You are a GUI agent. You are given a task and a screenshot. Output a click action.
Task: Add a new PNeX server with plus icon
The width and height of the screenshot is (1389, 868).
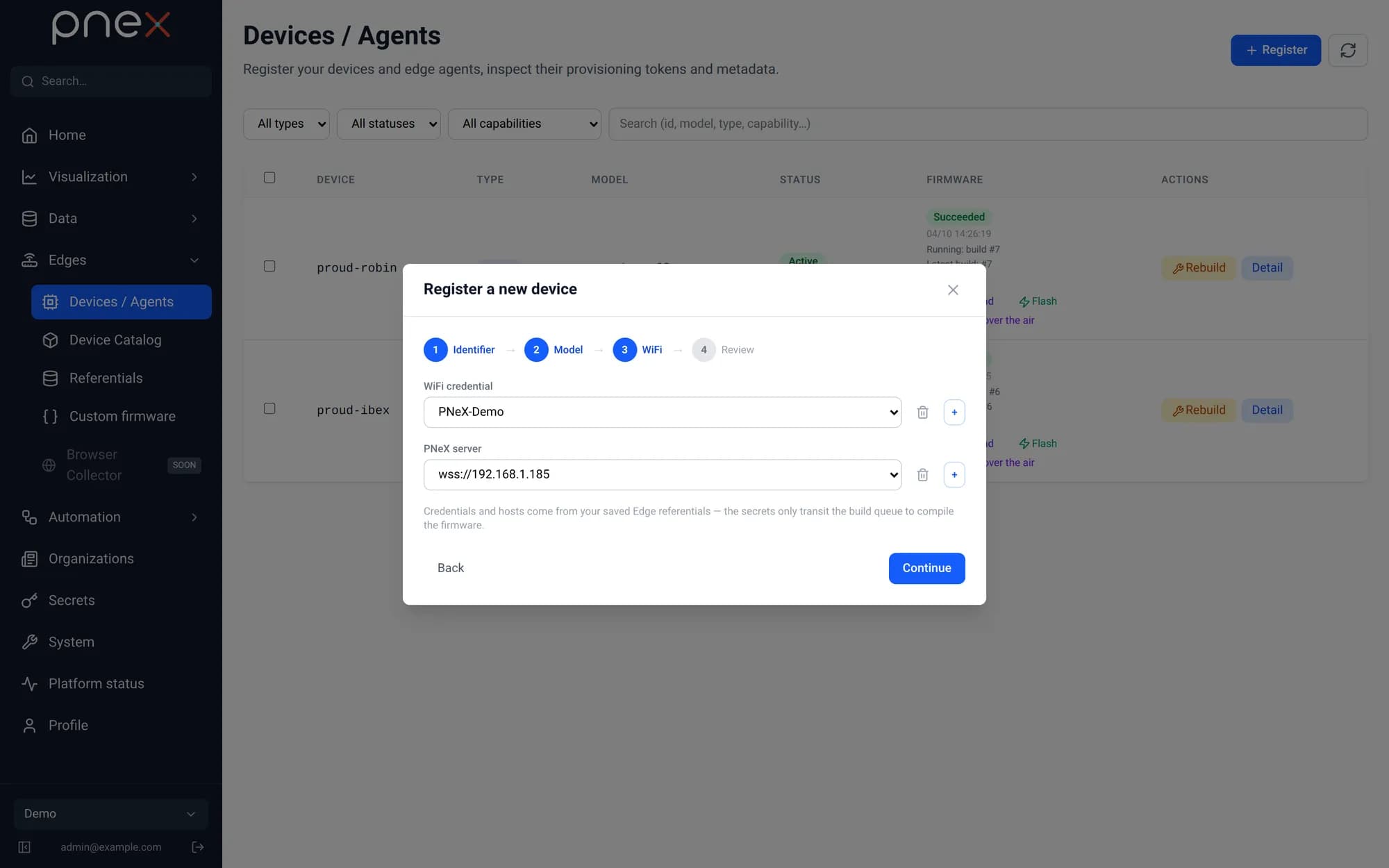click(954, 475)
